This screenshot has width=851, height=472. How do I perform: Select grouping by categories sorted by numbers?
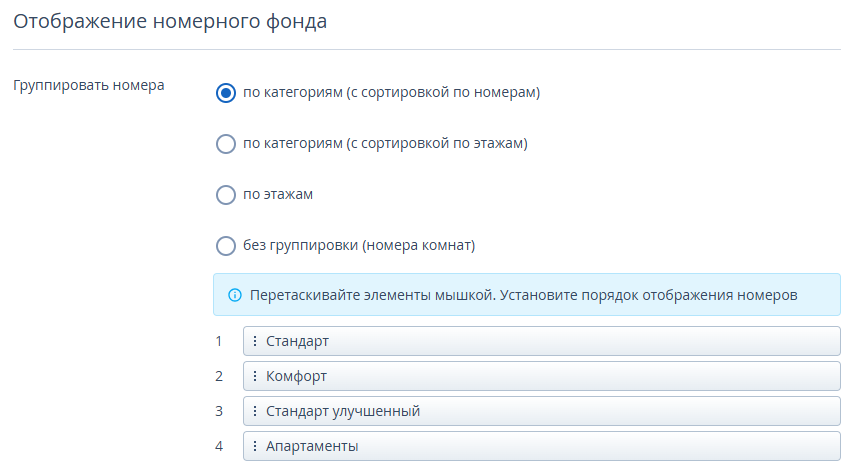pyautogui.click(x=226, y=93)
